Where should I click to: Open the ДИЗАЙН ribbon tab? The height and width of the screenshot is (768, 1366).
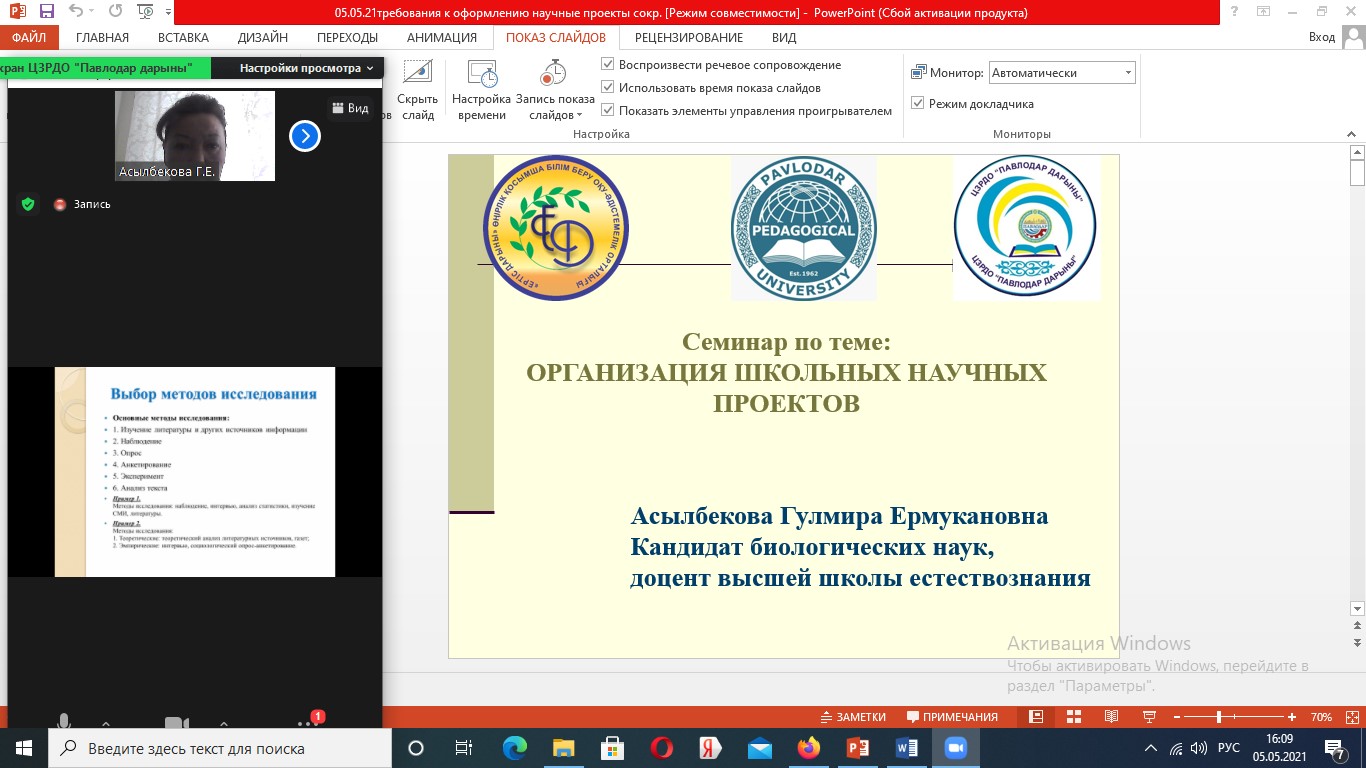pyautogui.click(x=263, y=38)
